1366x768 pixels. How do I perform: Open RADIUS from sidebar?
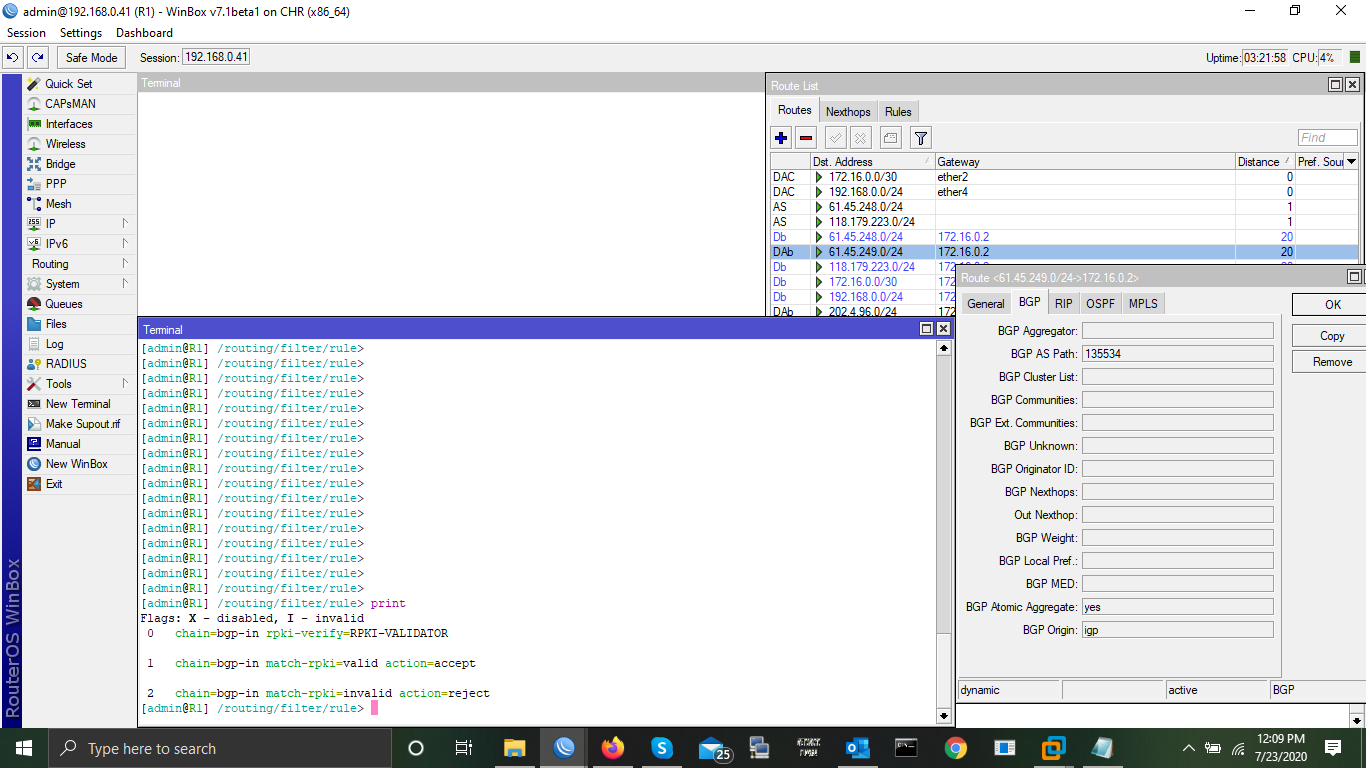(x=66, y=364)
